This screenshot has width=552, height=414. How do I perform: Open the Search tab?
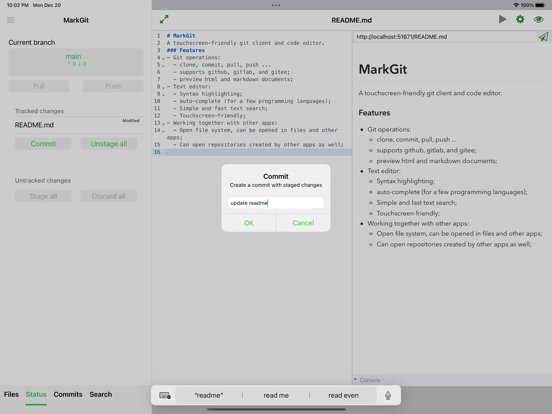101,394
